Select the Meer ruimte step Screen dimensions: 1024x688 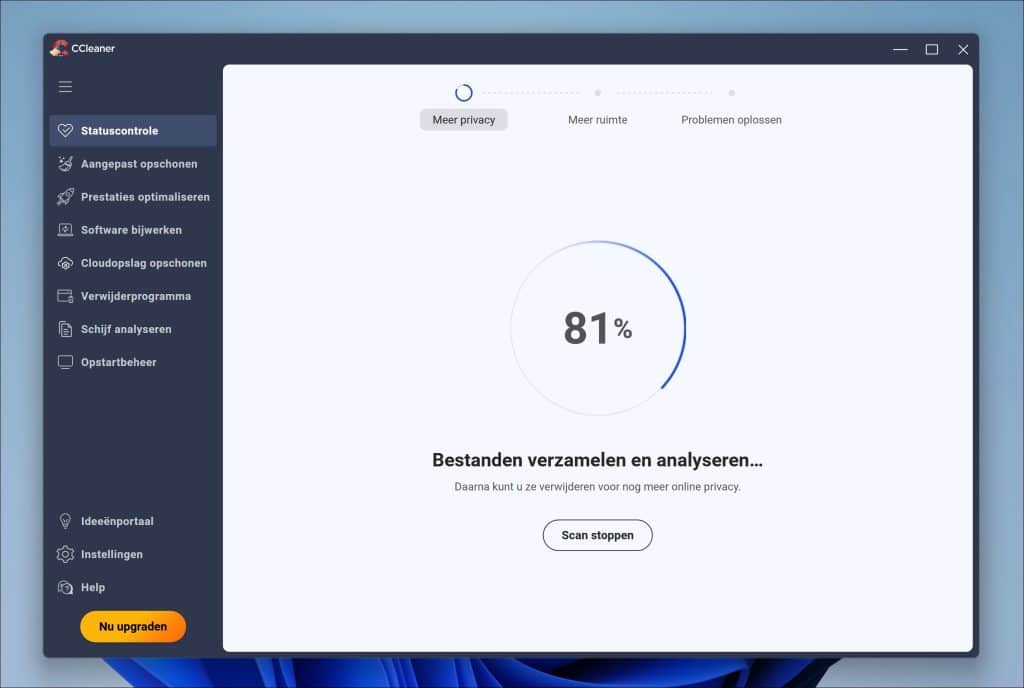click(x=597, y=120)
